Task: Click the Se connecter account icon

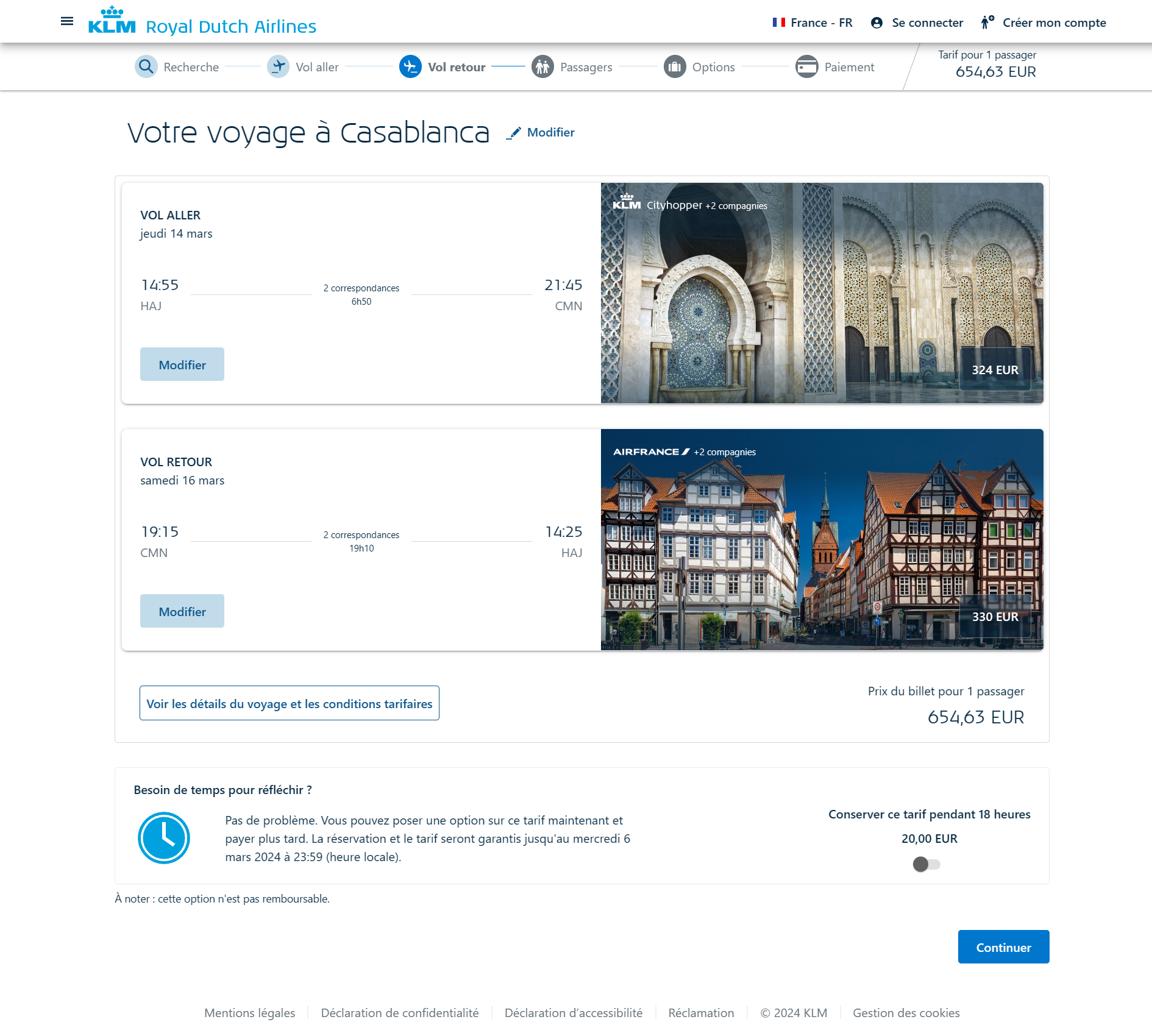Action: pyautogui.click(x=876, y=23)
